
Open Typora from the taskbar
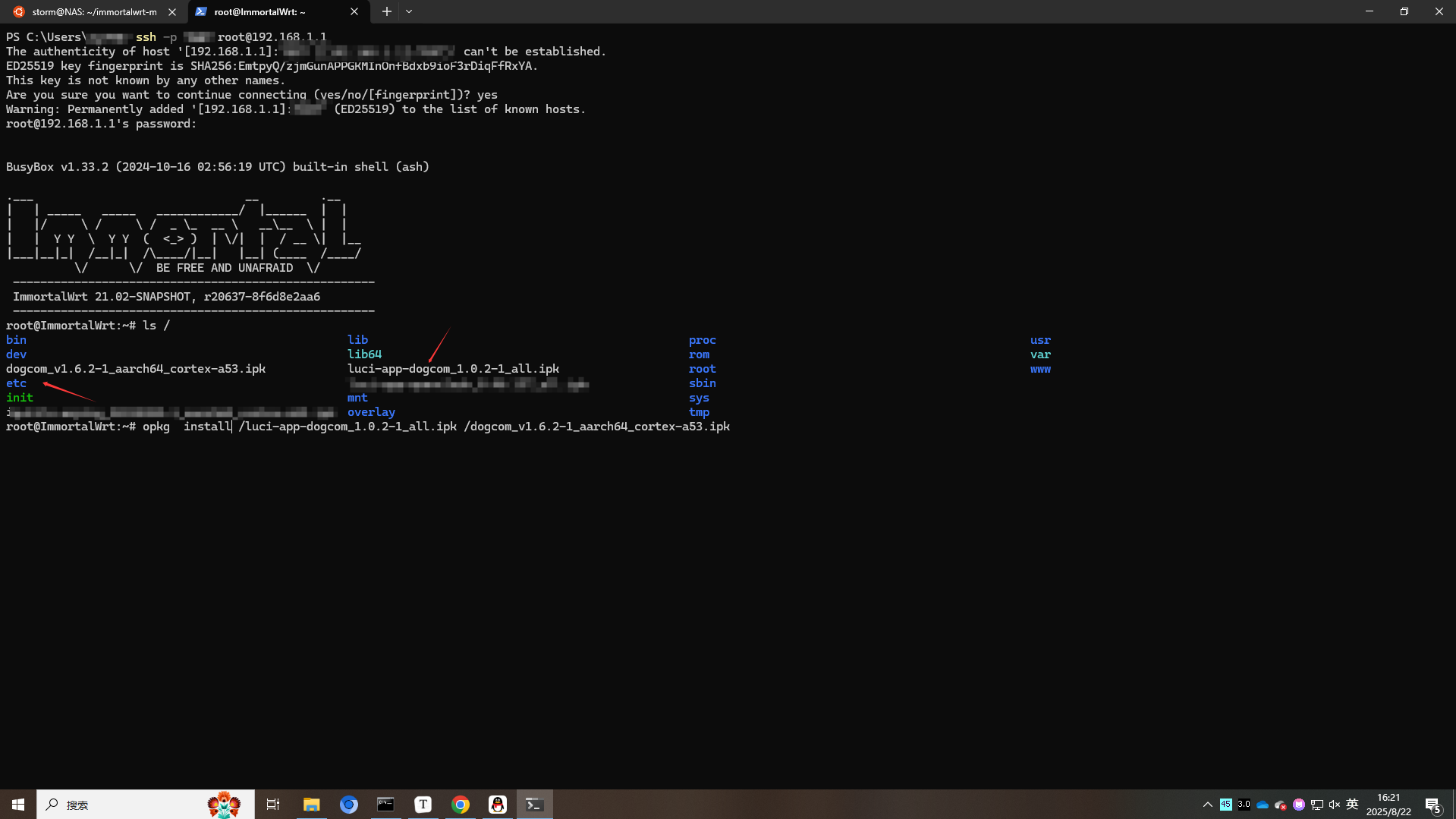[423, 804]
